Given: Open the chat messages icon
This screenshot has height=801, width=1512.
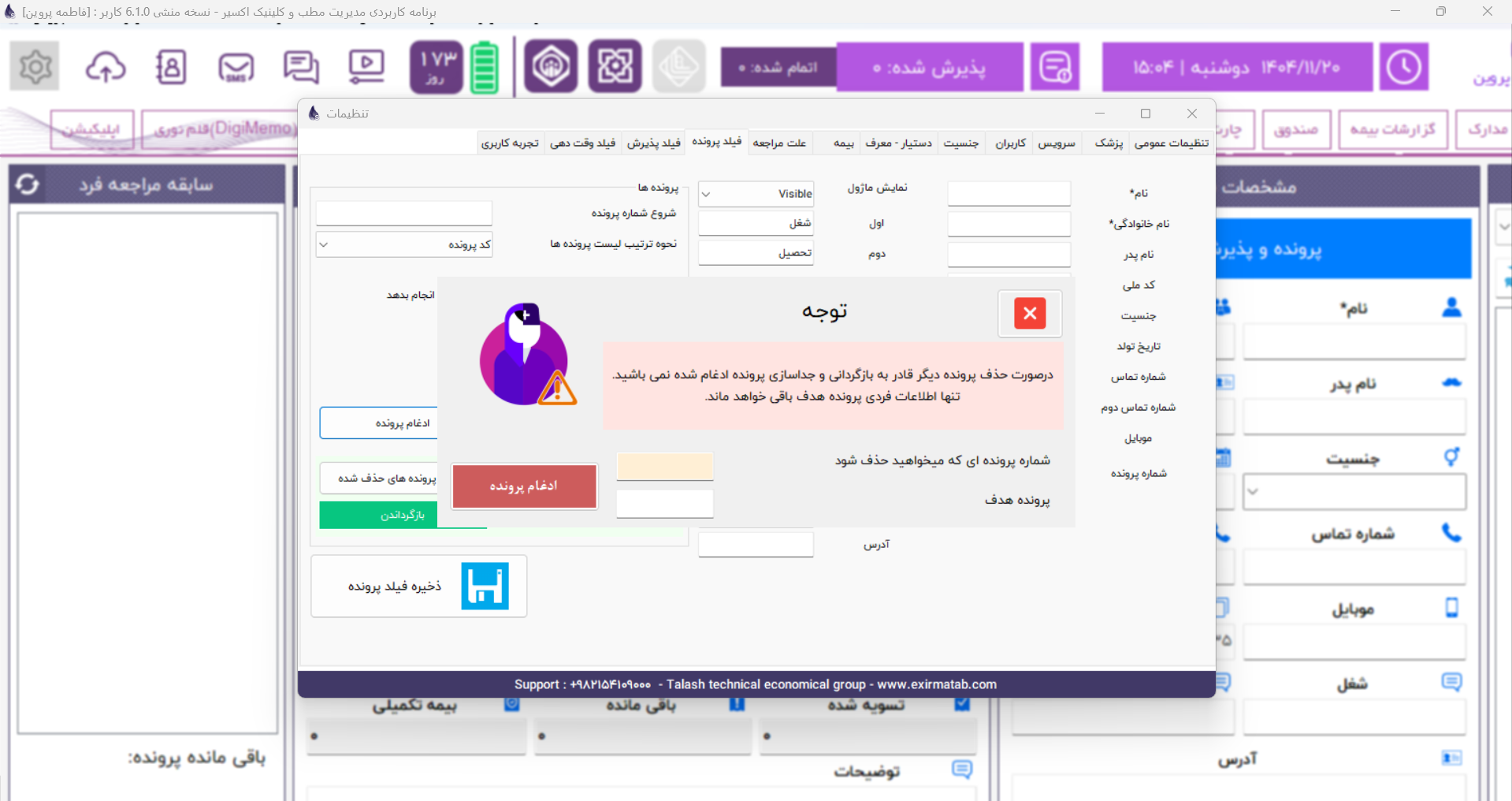Looking at the screenshot, I should coord(301,67).
